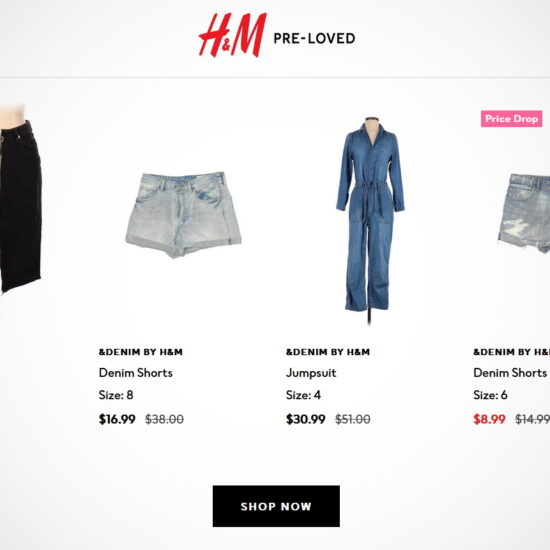Viewport: 550px width, 550px height.
Task: View the black jeans product image
Action: point(21,200)
